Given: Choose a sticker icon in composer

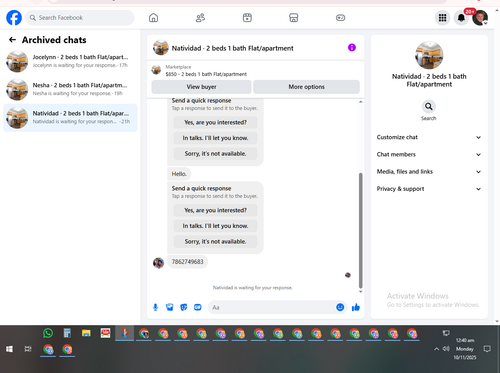Looking at the screenshot, I should pos(184,307).
